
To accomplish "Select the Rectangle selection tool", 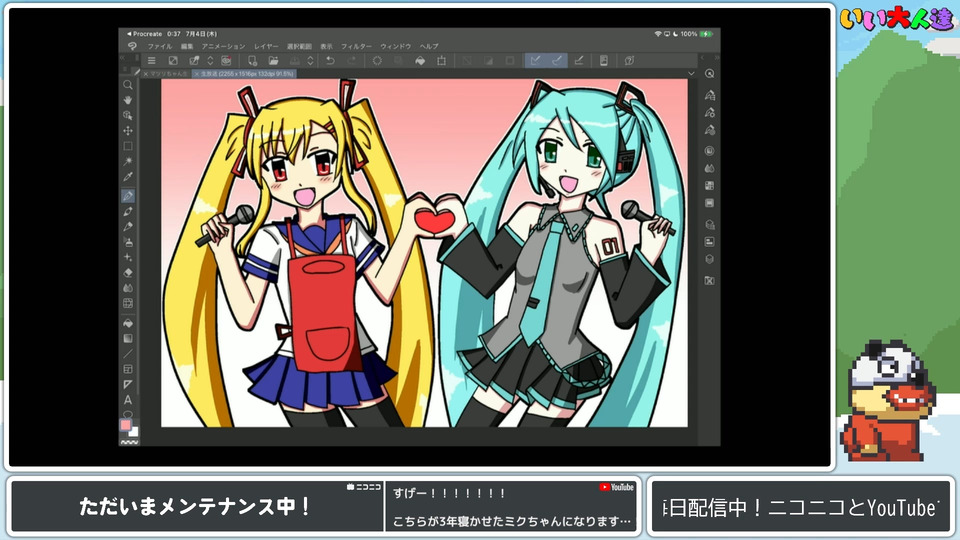I will click(127, 146).
